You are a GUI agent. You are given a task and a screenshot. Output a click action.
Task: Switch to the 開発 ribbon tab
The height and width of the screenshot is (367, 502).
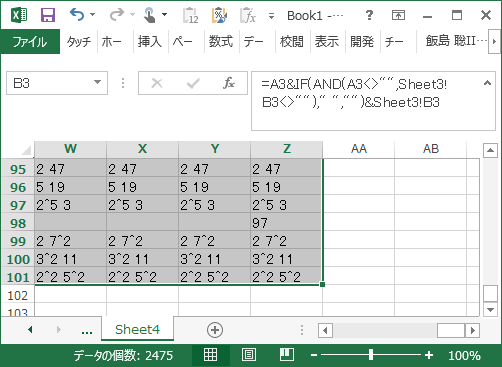tap(362, 42)
